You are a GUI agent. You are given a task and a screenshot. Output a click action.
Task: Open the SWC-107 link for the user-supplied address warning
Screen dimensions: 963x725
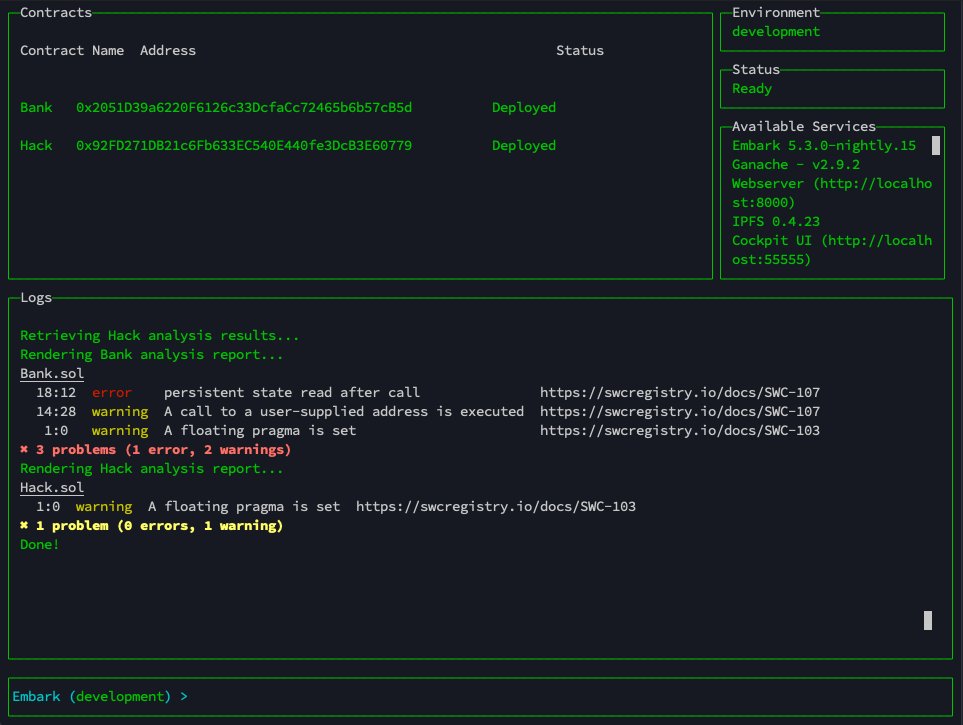[x=680, y=411]
